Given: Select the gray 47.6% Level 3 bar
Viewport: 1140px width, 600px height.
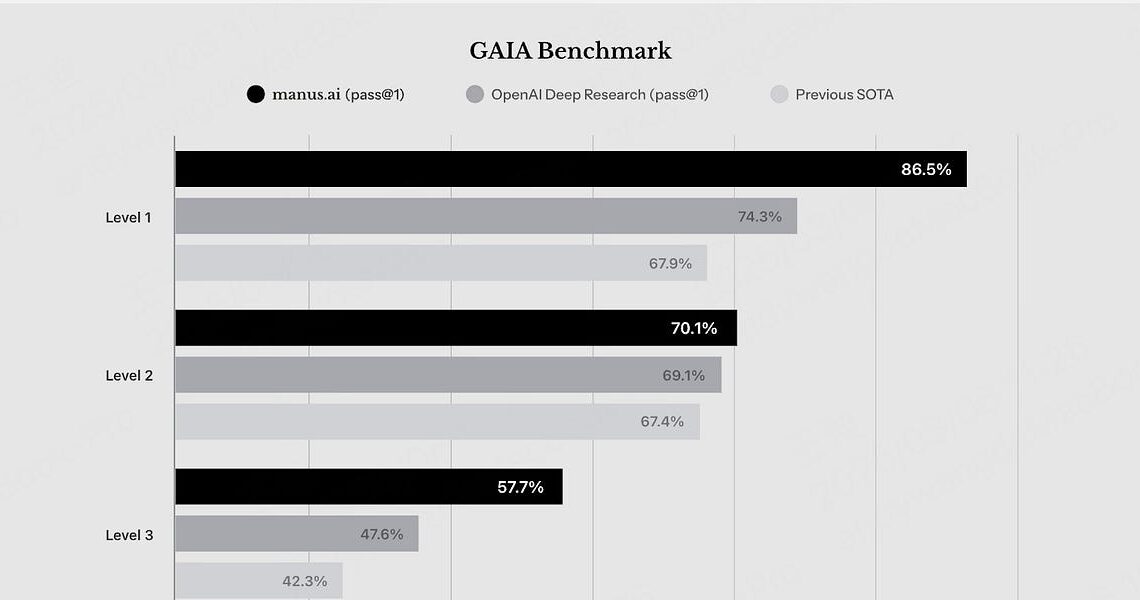Looking at the screenshot, I should click(x=296, y=534).
